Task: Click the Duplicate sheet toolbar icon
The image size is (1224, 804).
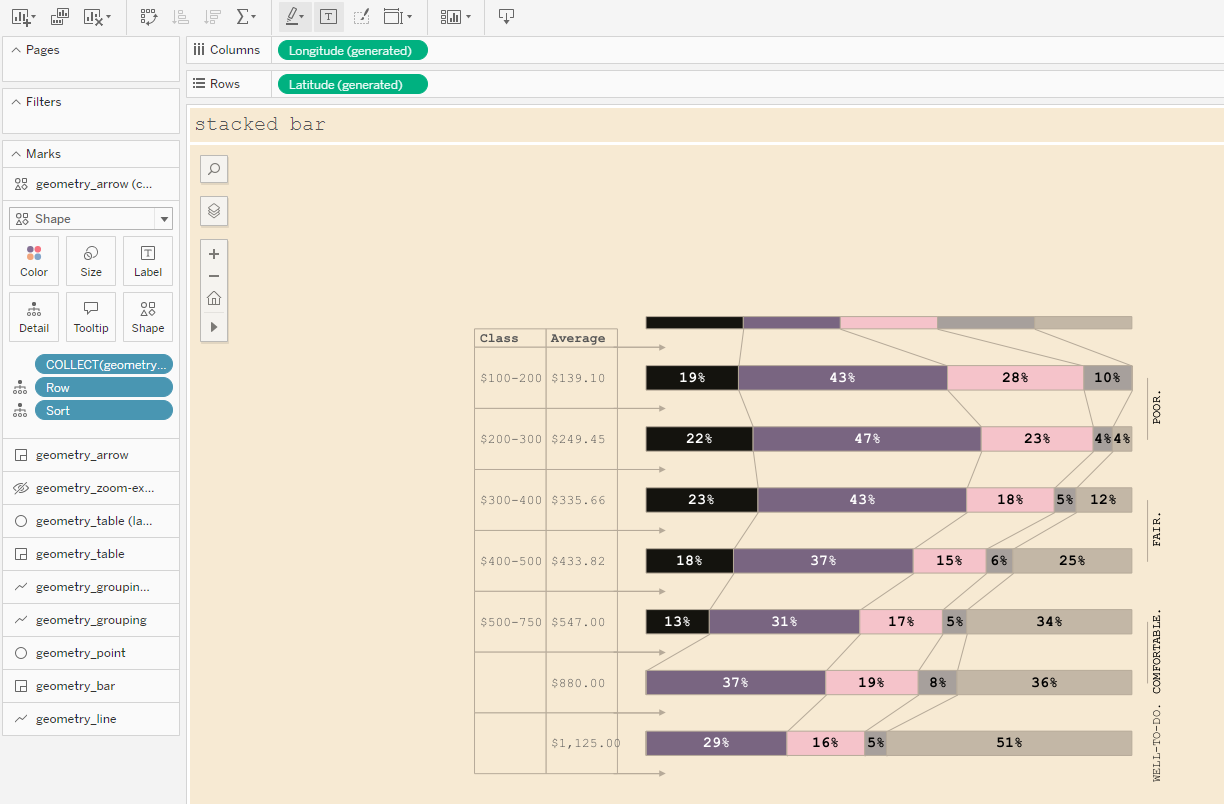Action: pyautogui.click(x=60, y=16)
